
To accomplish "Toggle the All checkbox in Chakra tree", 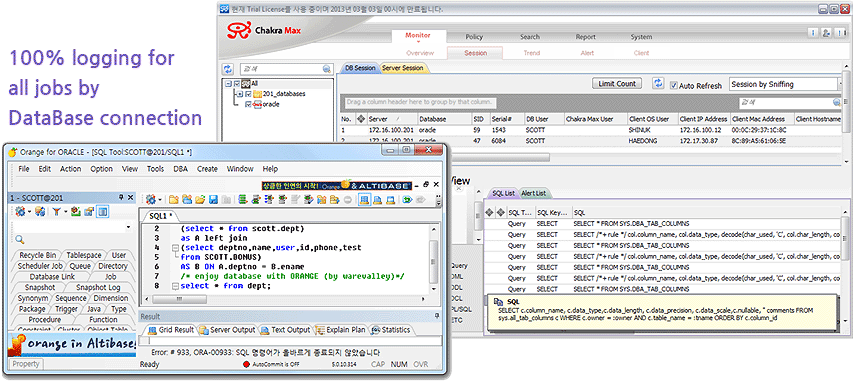I will point(236,84).
